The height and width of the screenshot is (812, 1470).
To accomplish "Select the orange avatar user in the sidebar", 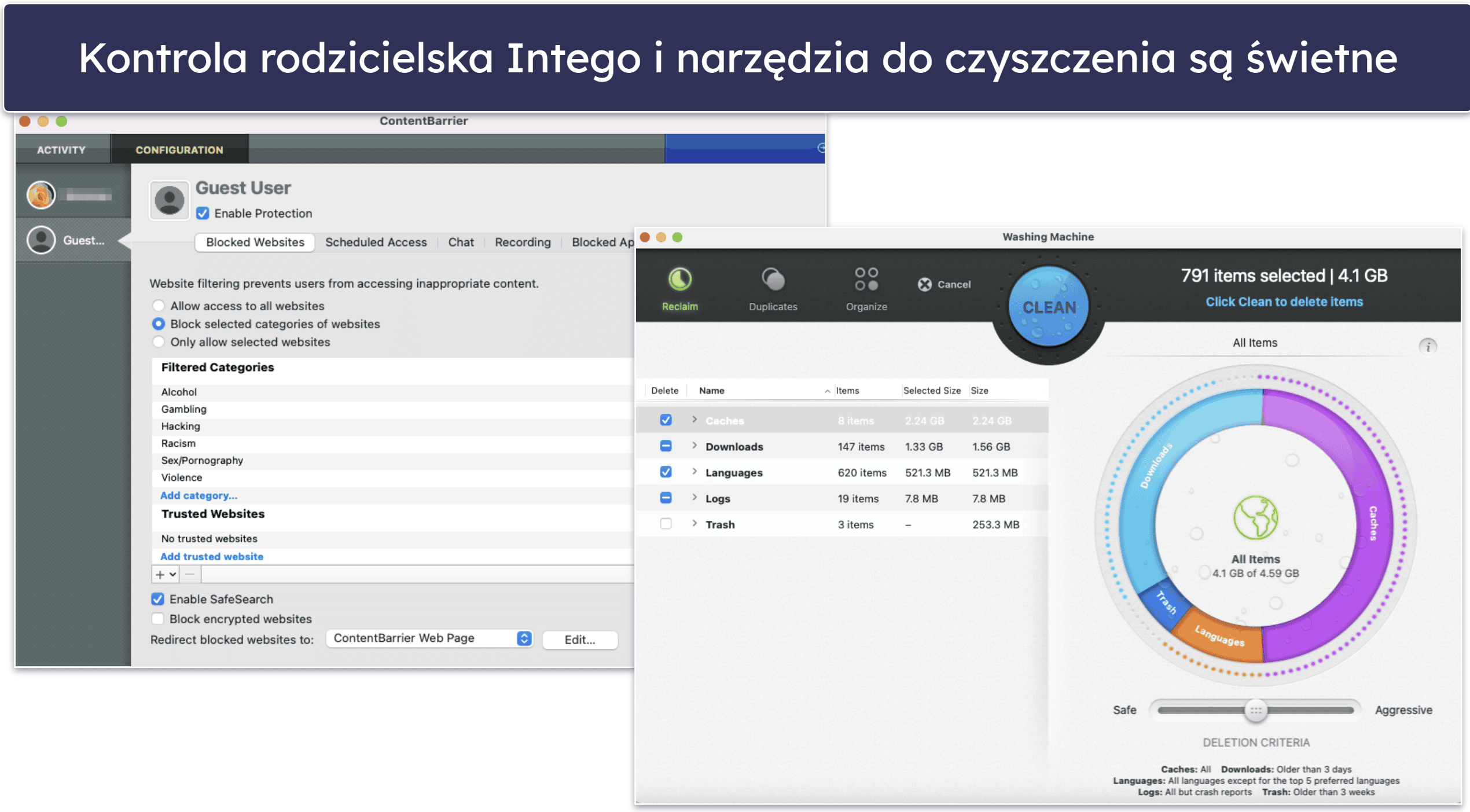I will [41, 194].
